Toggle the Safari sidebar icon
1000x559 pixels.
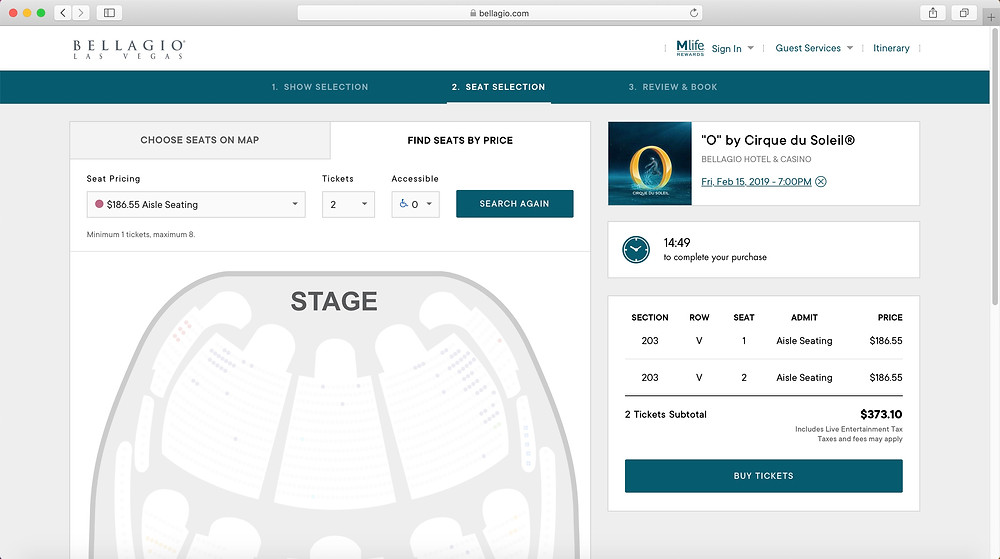tap(110, 13)
